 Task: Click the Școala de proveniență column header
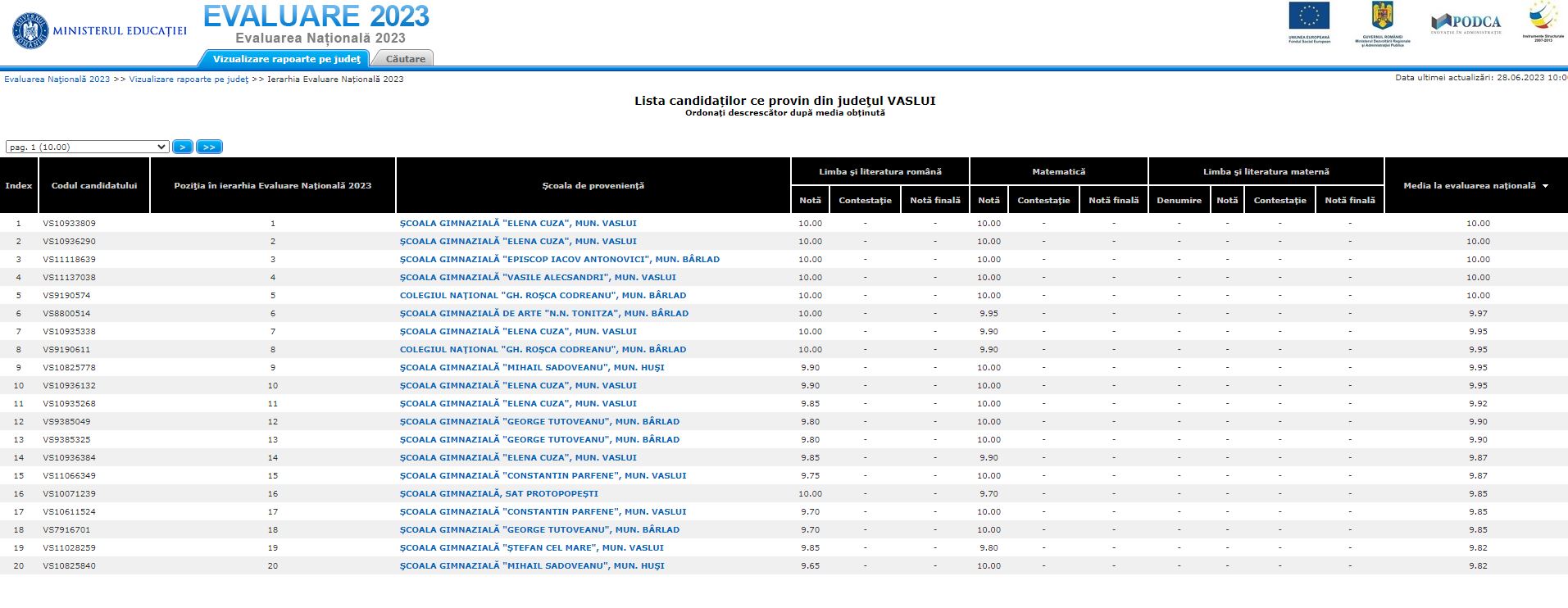coord(593,185)
